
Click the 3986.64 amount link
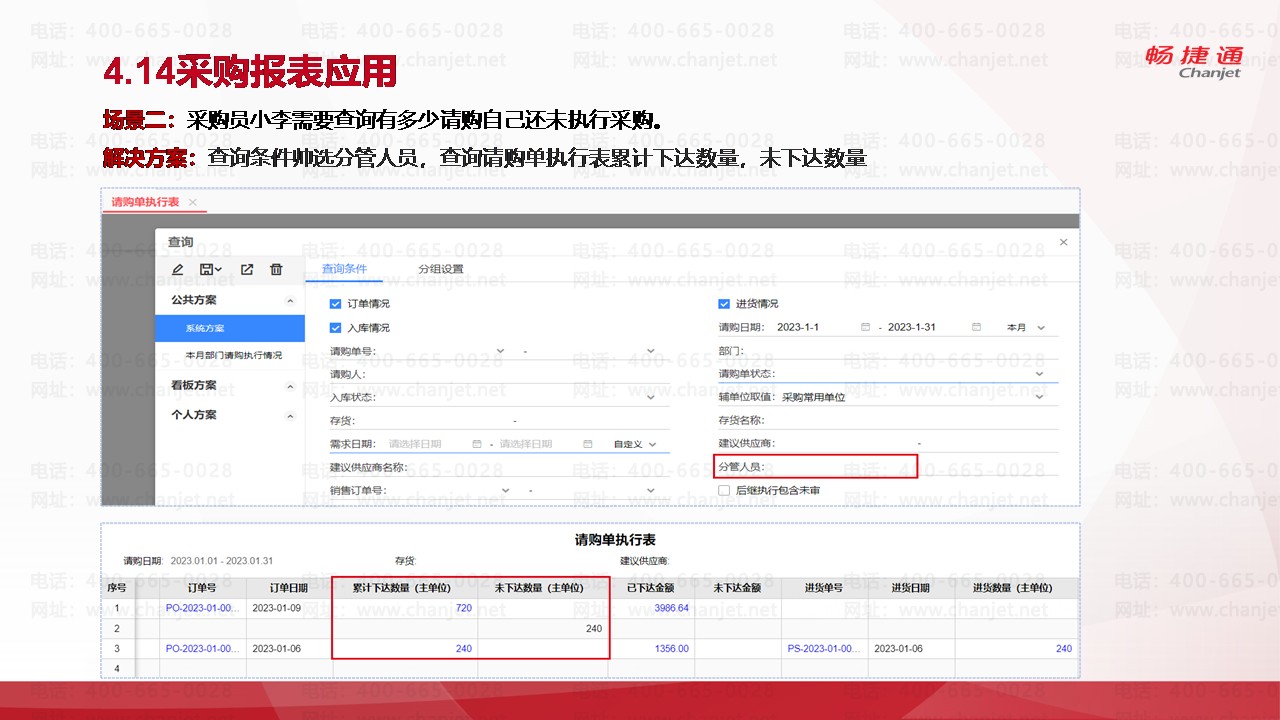pos(671,608)
